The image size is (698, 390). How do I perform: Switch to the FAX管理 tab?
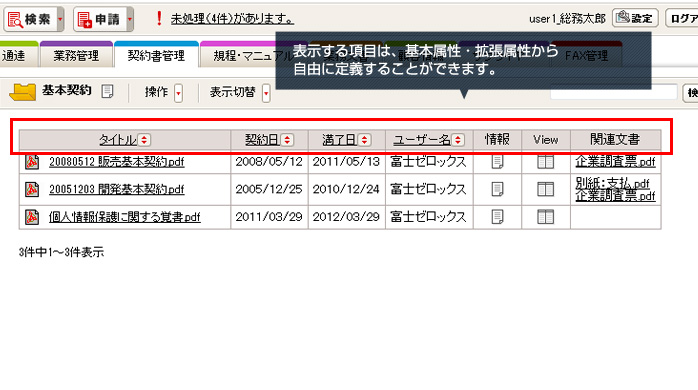586,55
